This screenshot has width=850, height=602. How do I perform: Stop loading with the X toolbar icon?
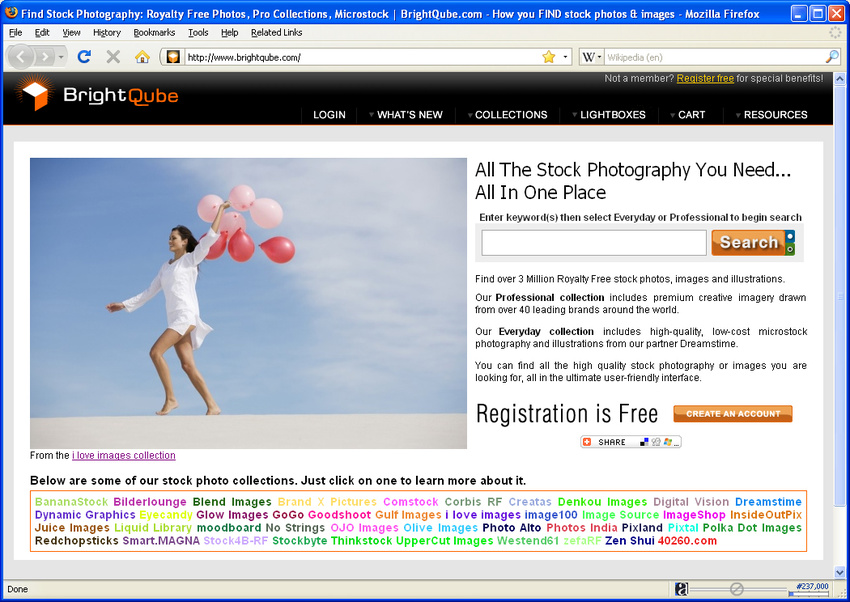pos(113,56)
